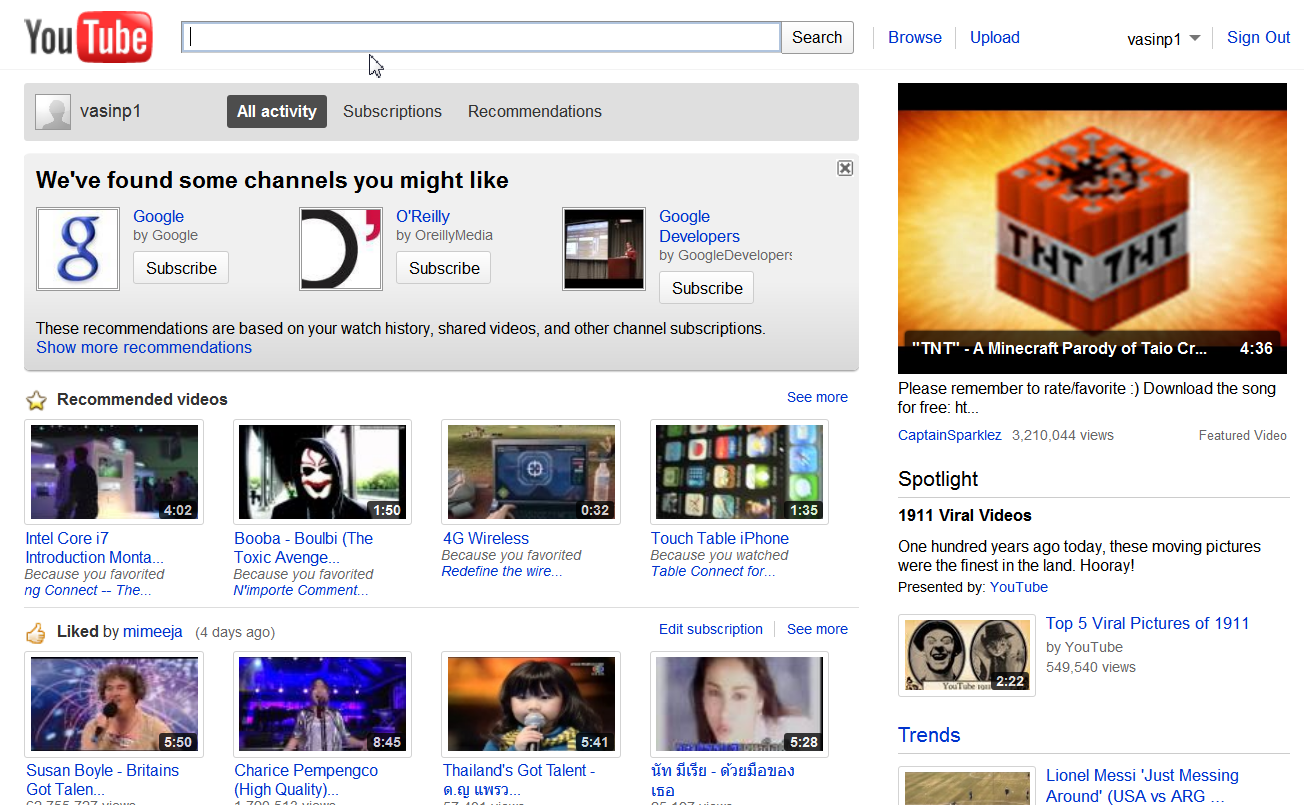
Task: Open the Browse link
Action: coord(915,37)
